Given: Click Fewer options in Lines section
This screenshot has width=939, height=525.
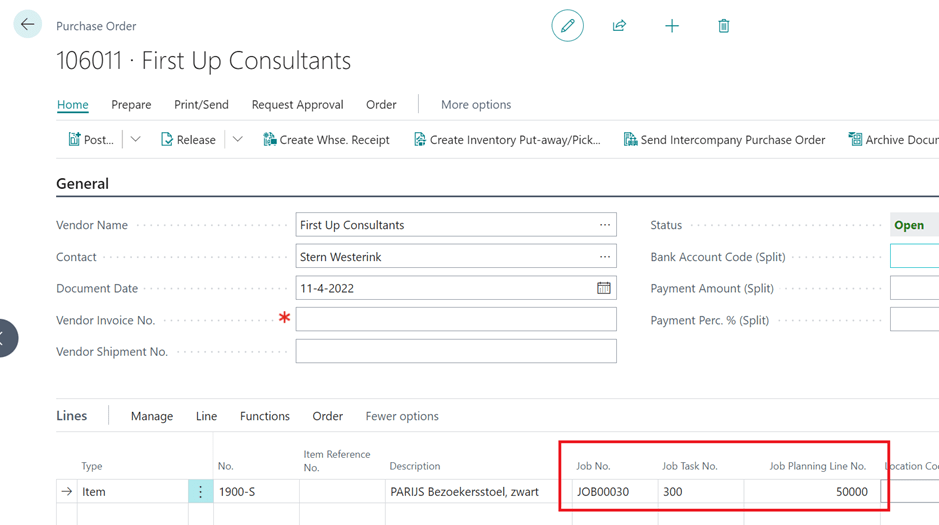Looking at the screenshot, I should (x=402, y=416).
